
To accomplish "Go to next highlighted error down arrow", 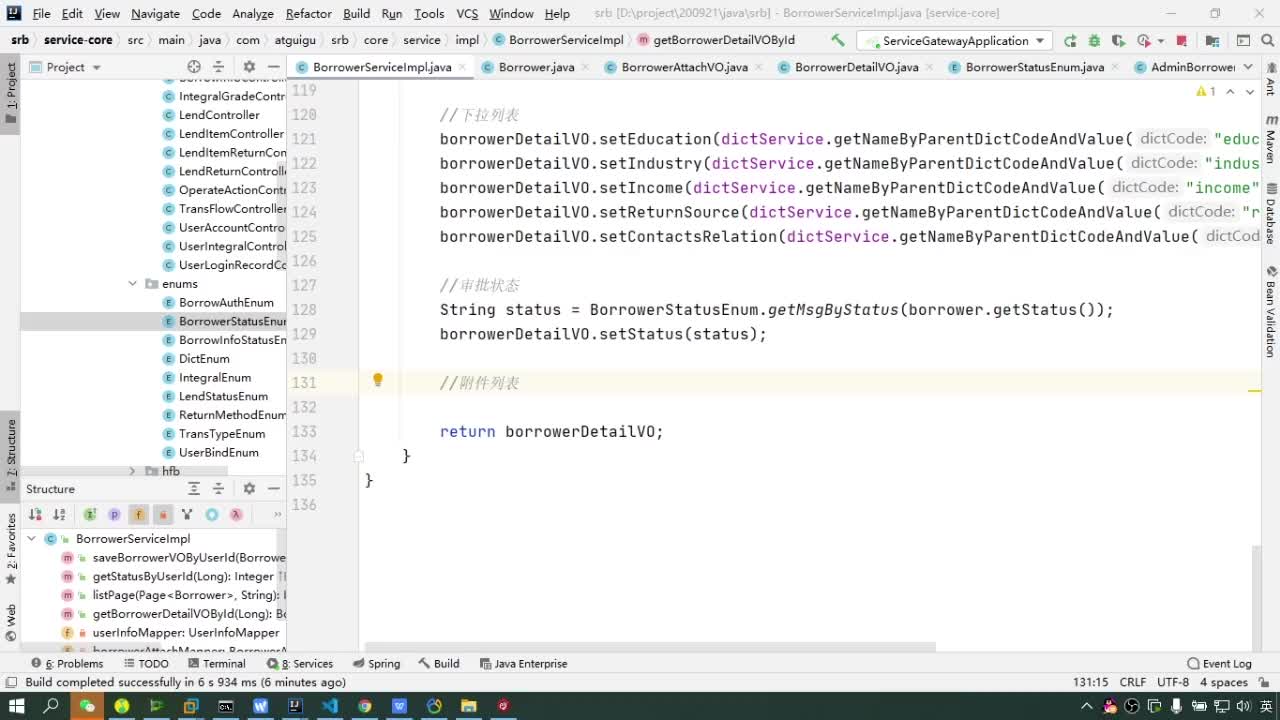I will coord(1252,91).
